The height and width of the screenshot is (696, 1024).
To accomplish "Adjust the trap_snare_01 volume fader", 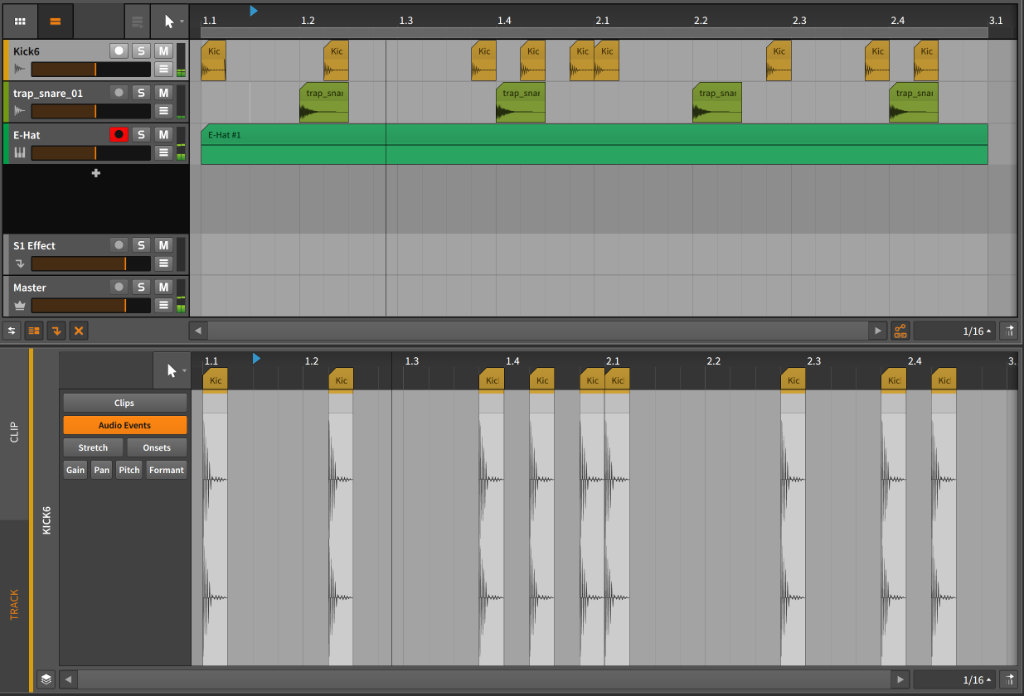I will tap(91, 111).
